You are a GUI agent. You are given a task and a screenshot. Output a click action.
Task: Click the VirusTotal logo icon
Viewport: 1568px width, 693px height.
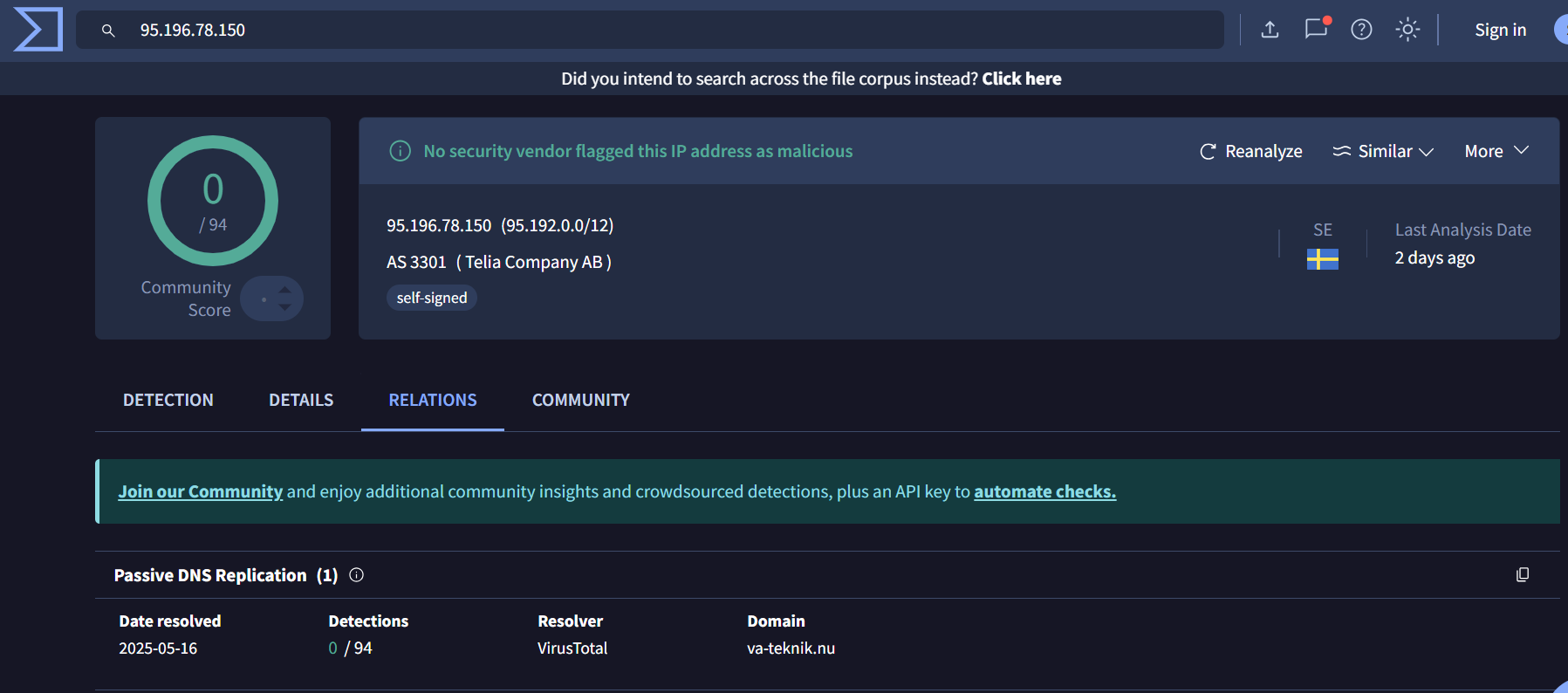click(x=38, y=30)
